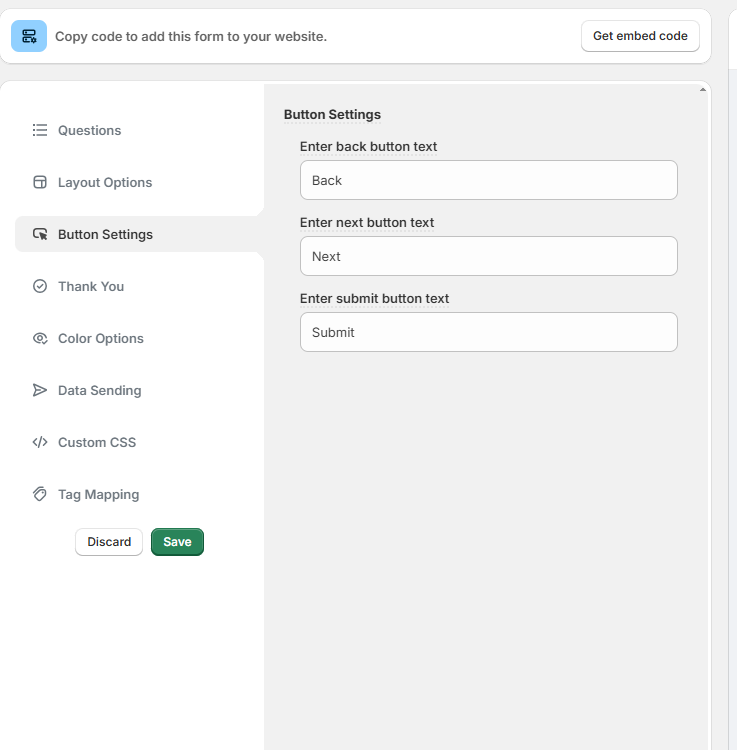Image resolution: width=737 pixels, height=750 pixels.
Task: Click the Data Sending paper plane icon
Action: coord(40,390)
